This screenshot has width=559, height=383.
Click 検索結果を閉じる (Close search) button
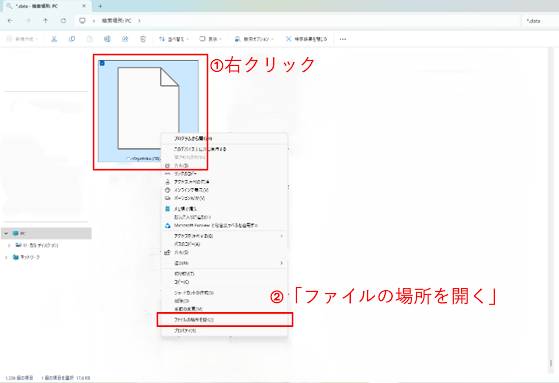(x=307, y=39)
